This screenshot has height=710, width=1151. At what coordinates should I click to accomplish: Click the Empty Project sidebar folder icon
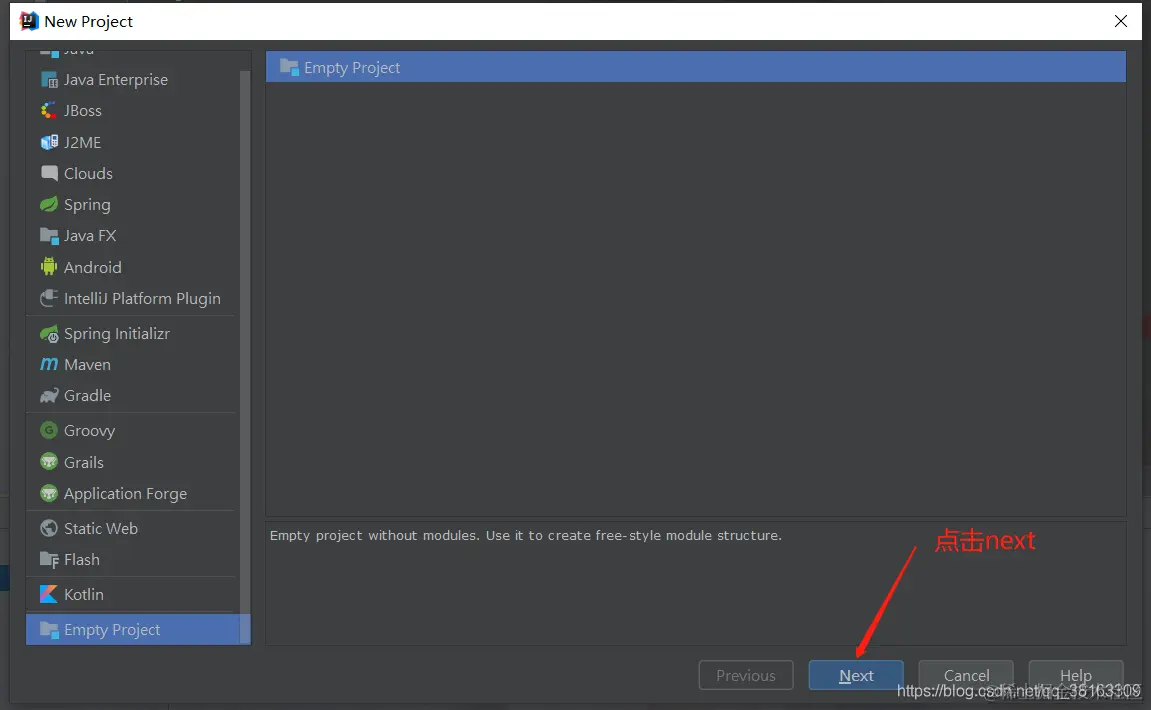pos(49,630)
